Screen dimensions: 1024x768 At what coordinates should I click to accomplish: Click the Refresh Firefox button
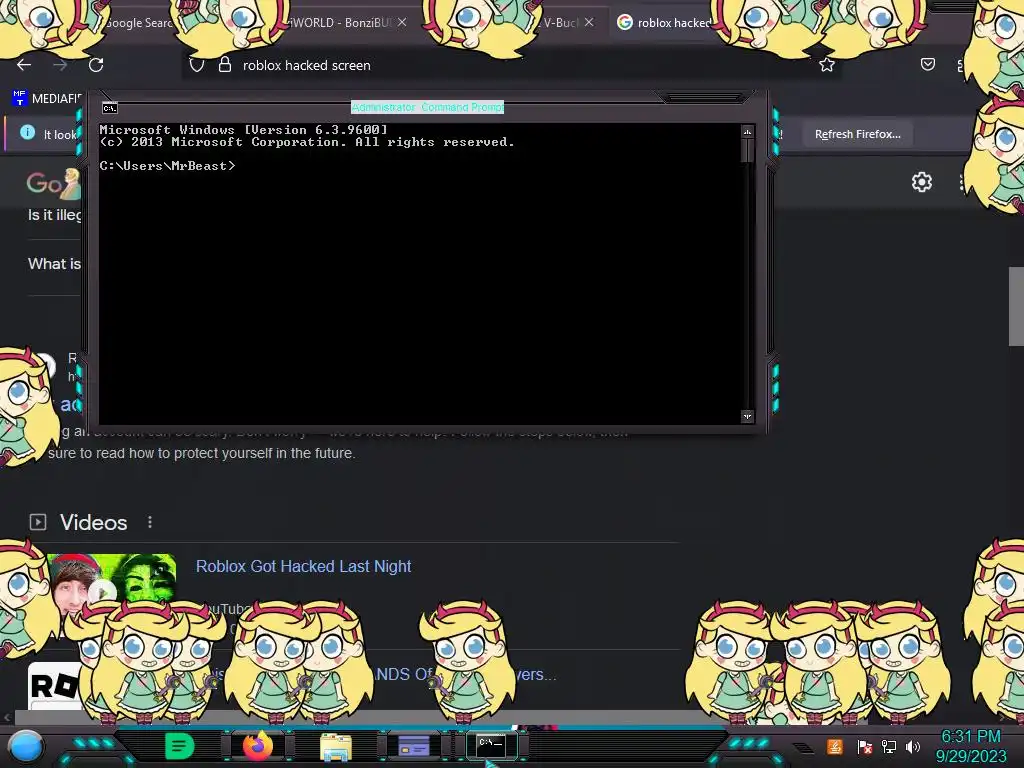857,134
